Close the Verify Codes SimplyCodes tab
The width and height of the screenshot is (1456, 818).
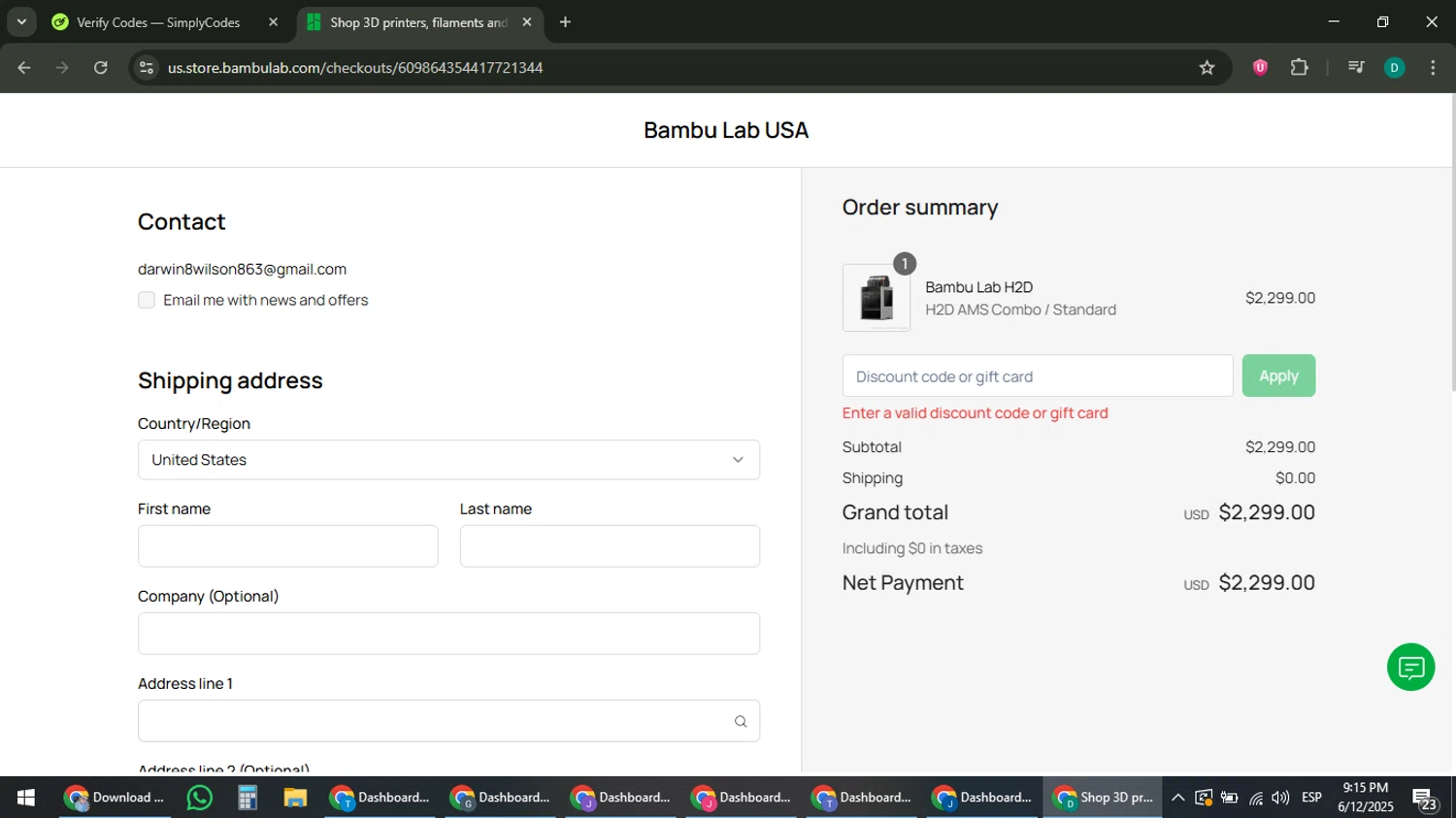point(273,21)
